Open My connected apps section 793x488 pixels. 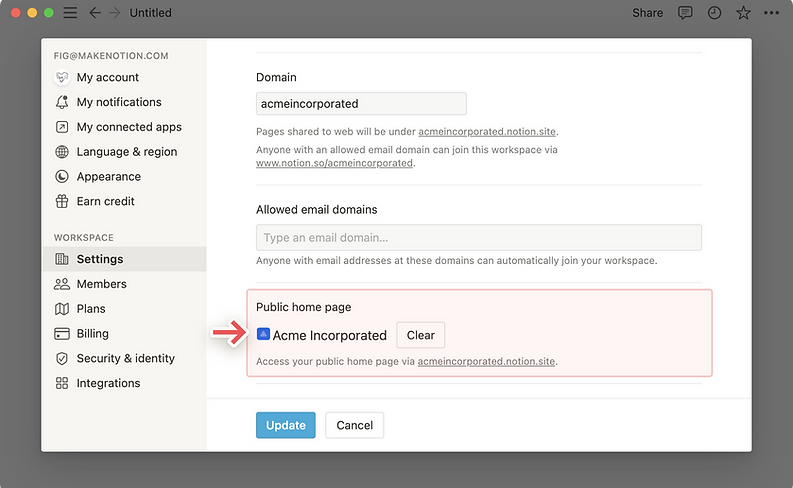pyautogui.click(x=128, y=127)
